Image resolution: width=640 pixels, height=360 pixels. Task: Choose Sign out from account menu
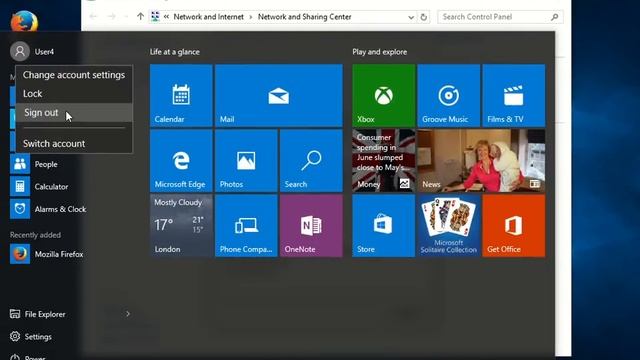click(74, 113)
